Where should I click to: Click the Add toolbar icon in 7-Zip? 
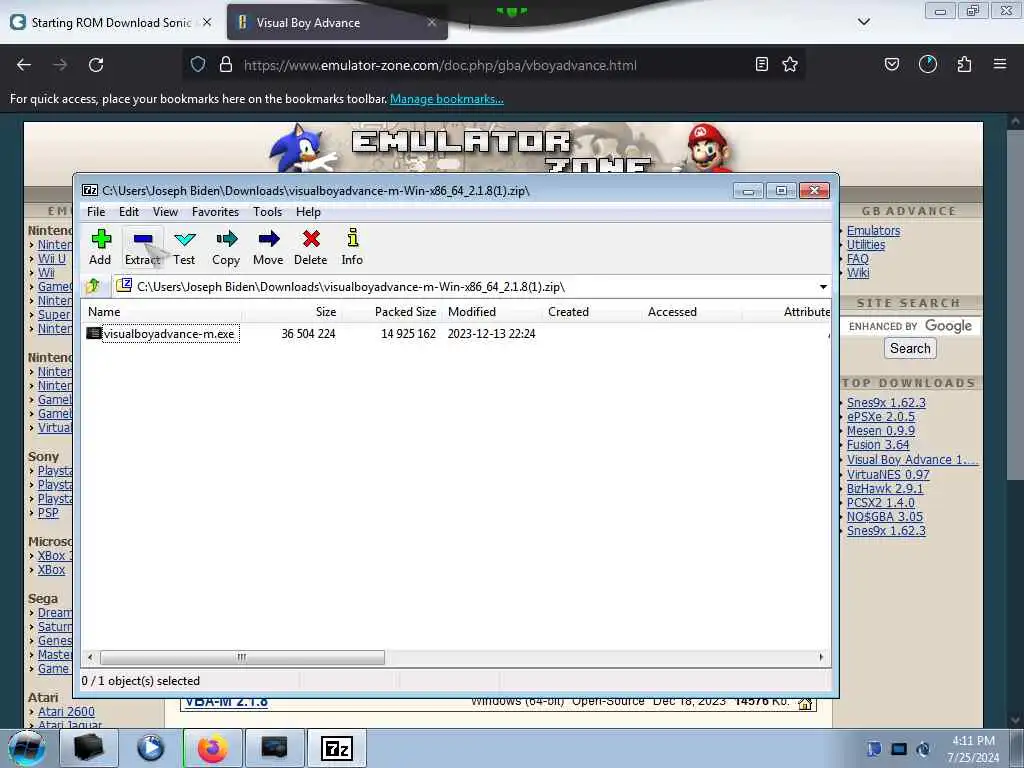click(101, 247)
